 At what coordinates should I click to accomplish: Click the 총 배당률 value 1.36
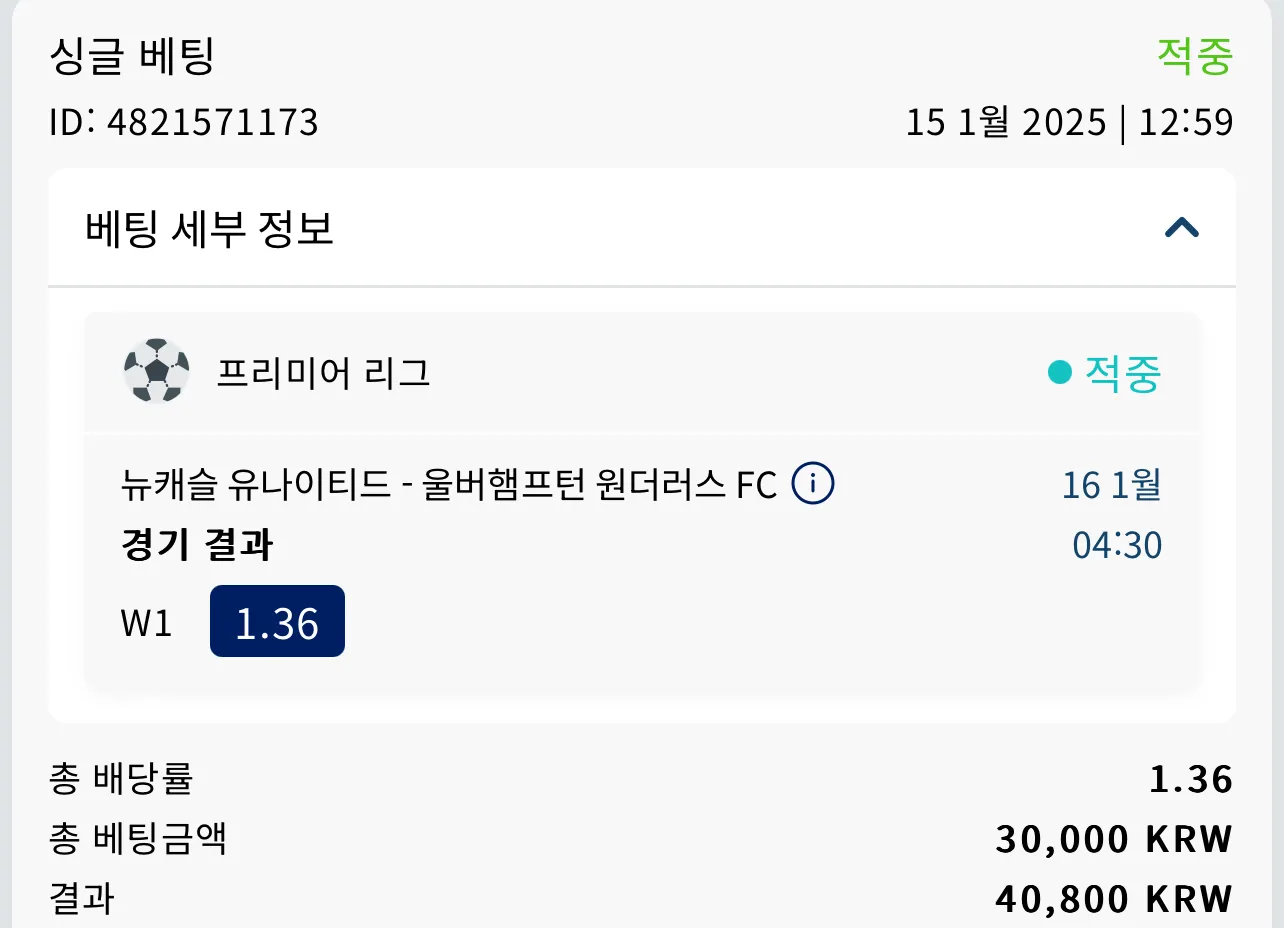(x=1191, y=779)
